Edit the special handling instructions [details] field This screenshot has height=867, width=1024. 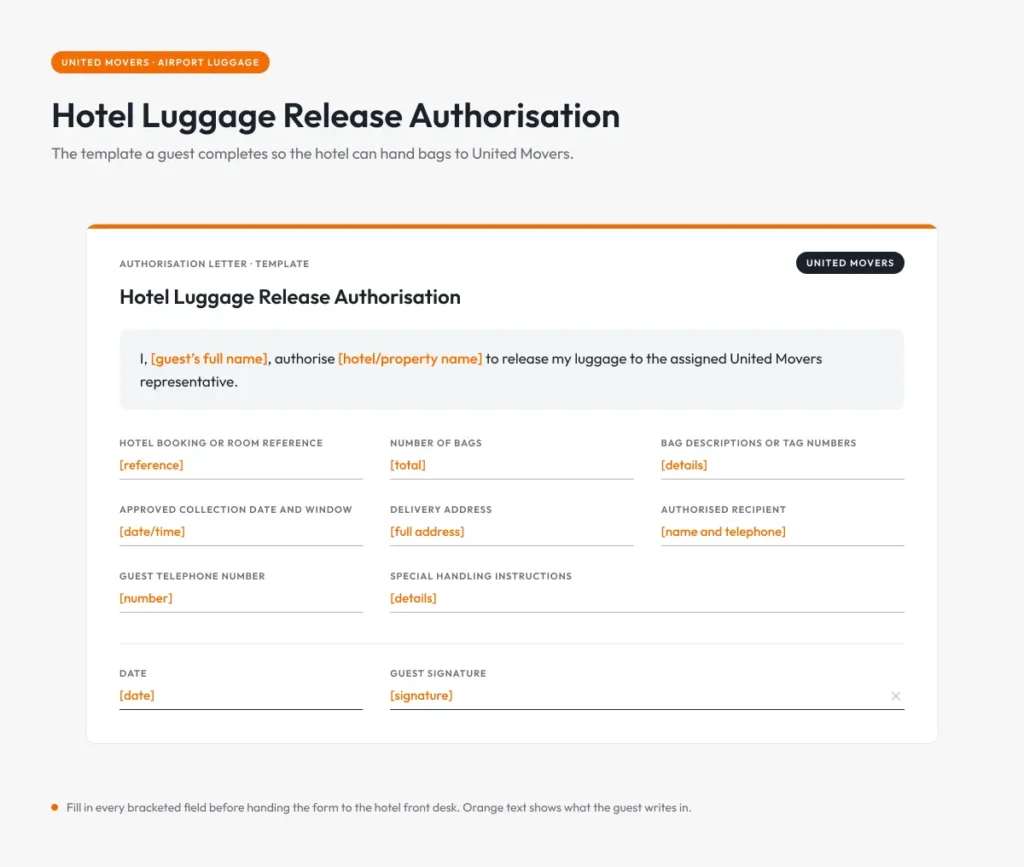pos(647,599)
